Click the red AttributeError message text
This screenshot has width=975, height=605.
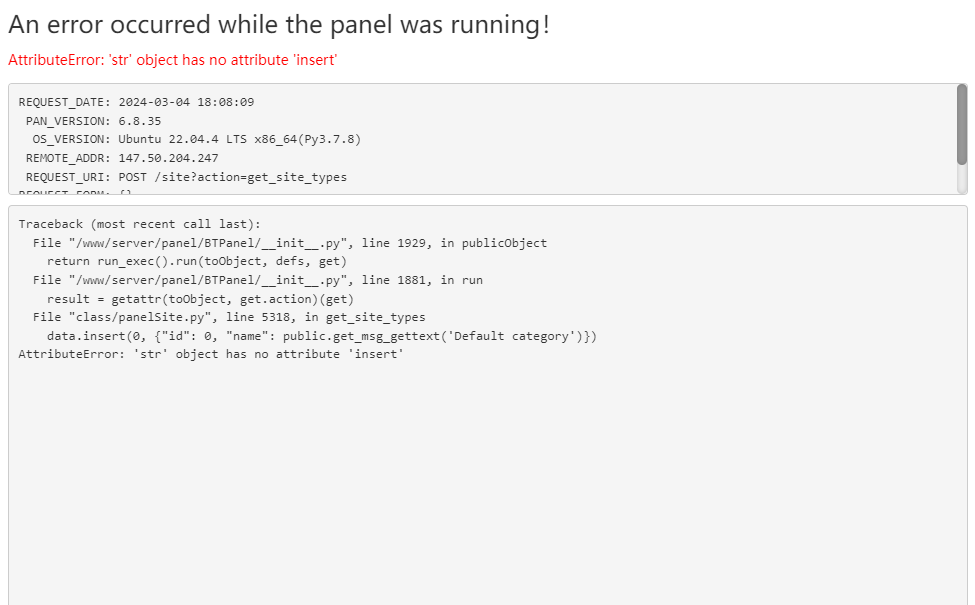pyautogui.click(x=172, y=60)
